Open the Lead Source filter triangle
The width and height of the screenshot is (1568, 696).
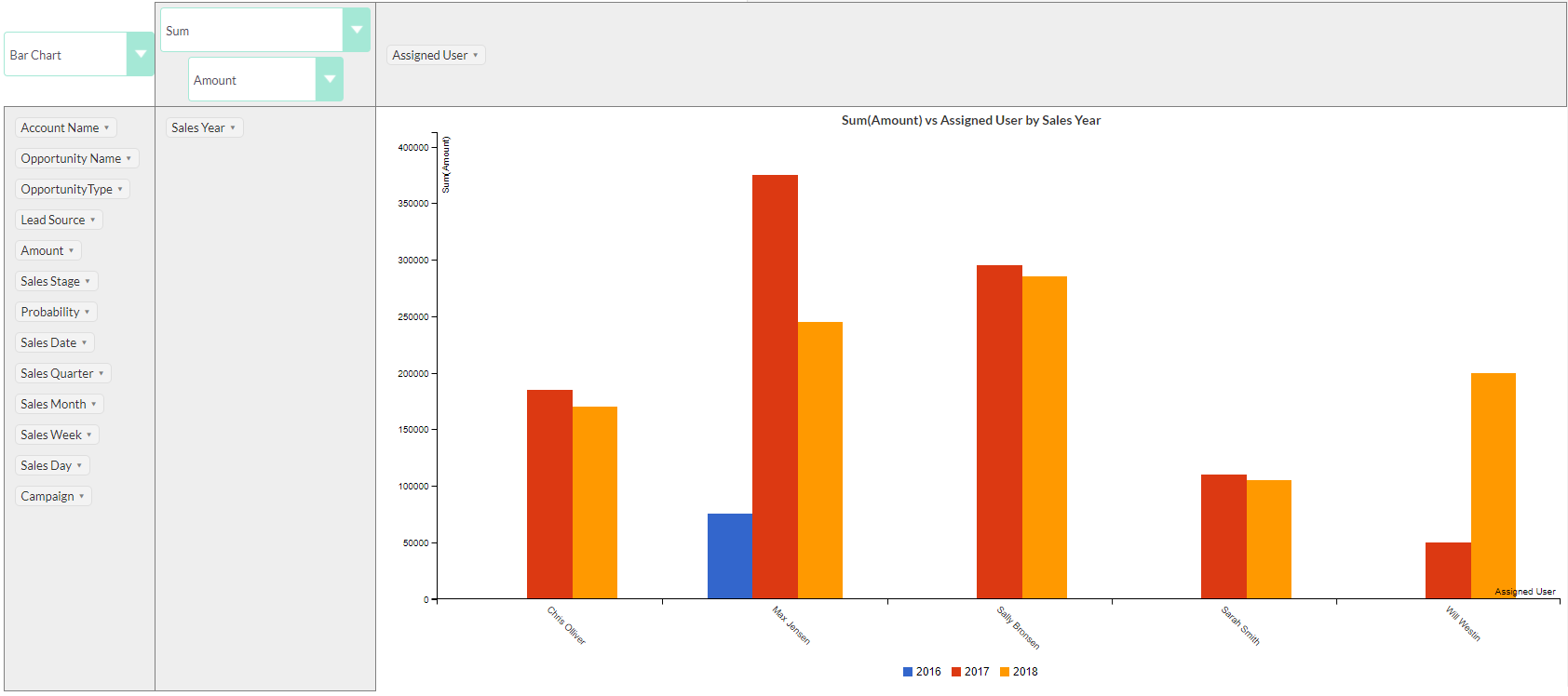pyautogui.click(x=93, y=221)
